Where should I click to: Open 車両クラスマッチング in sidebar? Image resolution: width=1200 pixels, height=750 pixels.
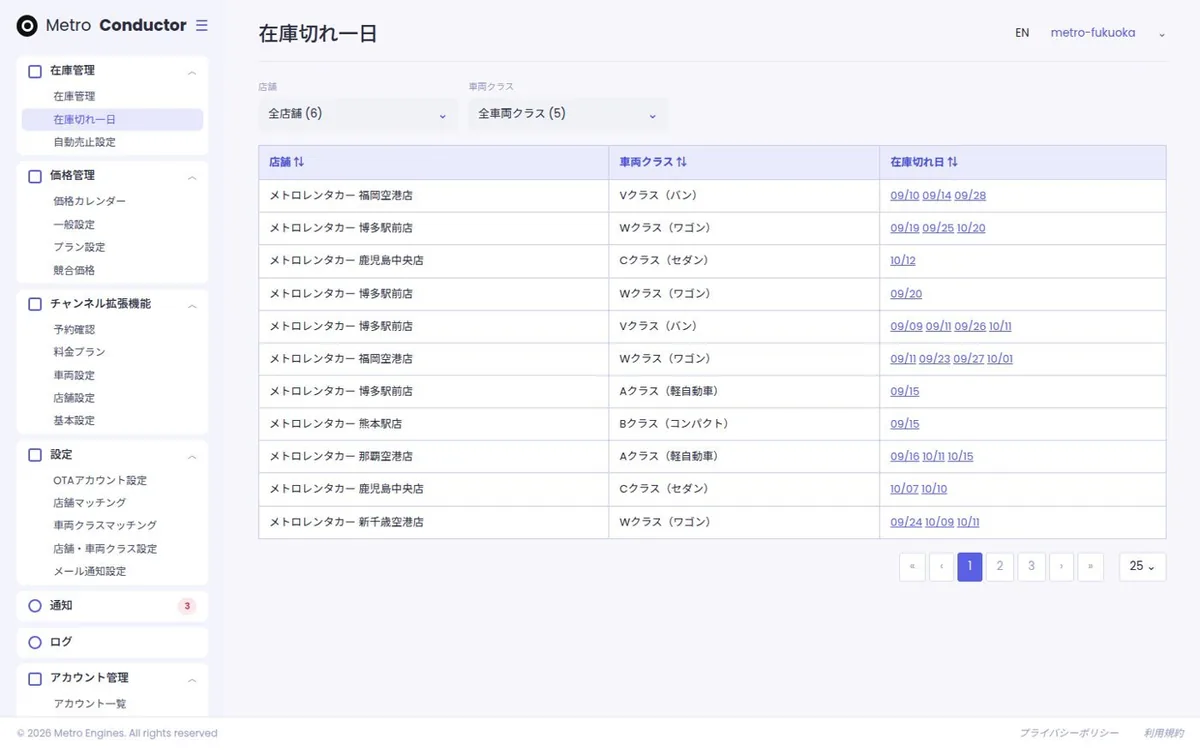(105, 526)
